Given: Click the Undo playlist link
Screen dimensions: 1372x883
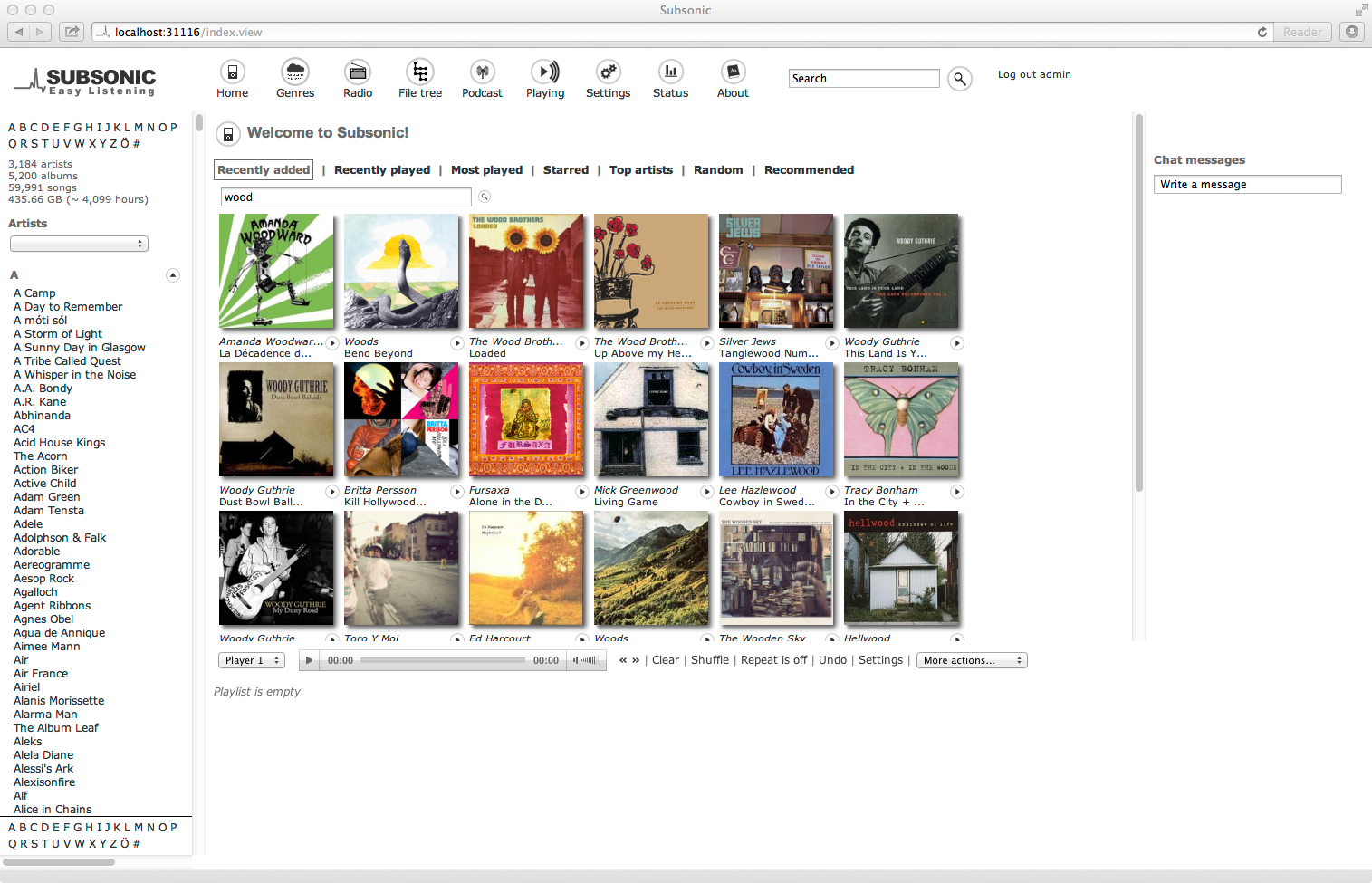Looking at the screenshot, I should pos(832,660).
